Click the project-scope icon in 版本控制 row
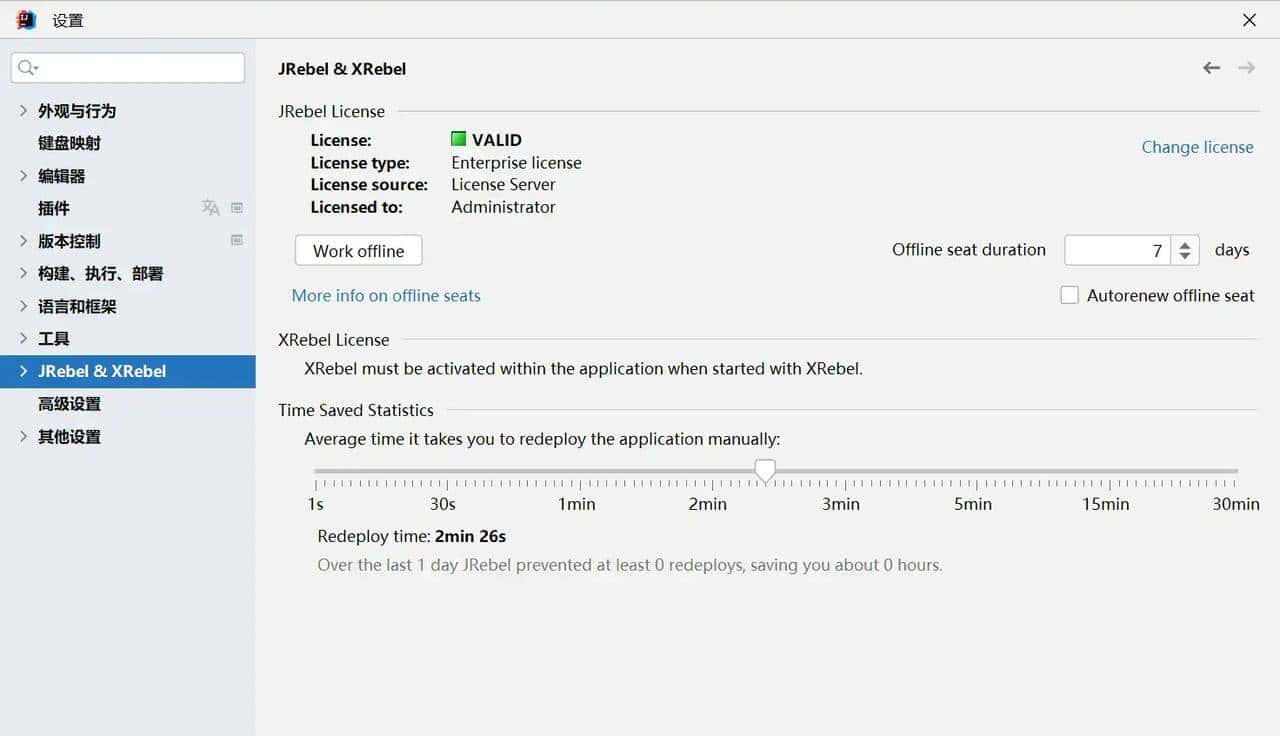The height and width of the screenshot is (736, 1280). point(237,240)
